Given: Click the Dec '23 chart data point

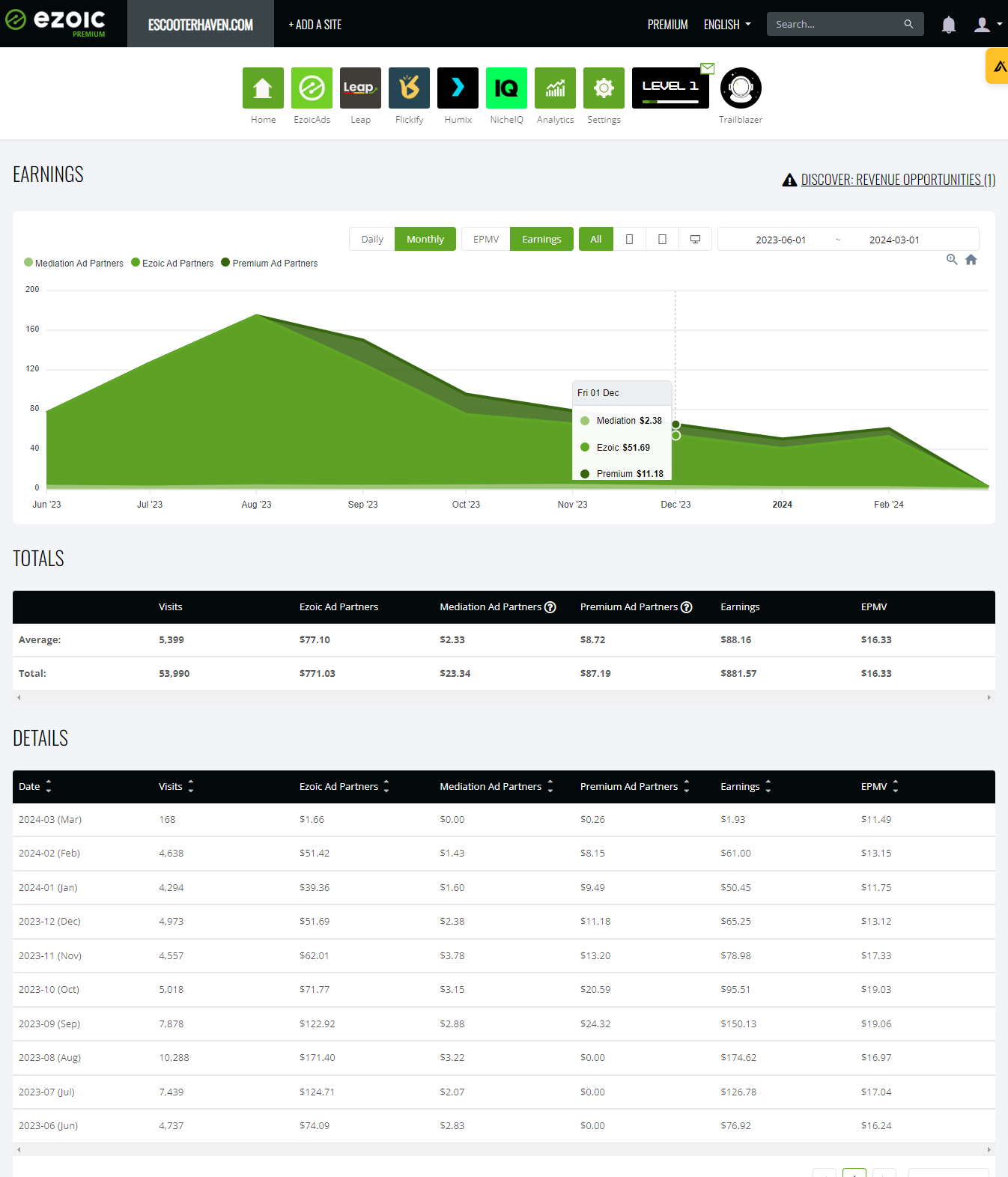Looking at the screenshot, I should pos(675,425).
